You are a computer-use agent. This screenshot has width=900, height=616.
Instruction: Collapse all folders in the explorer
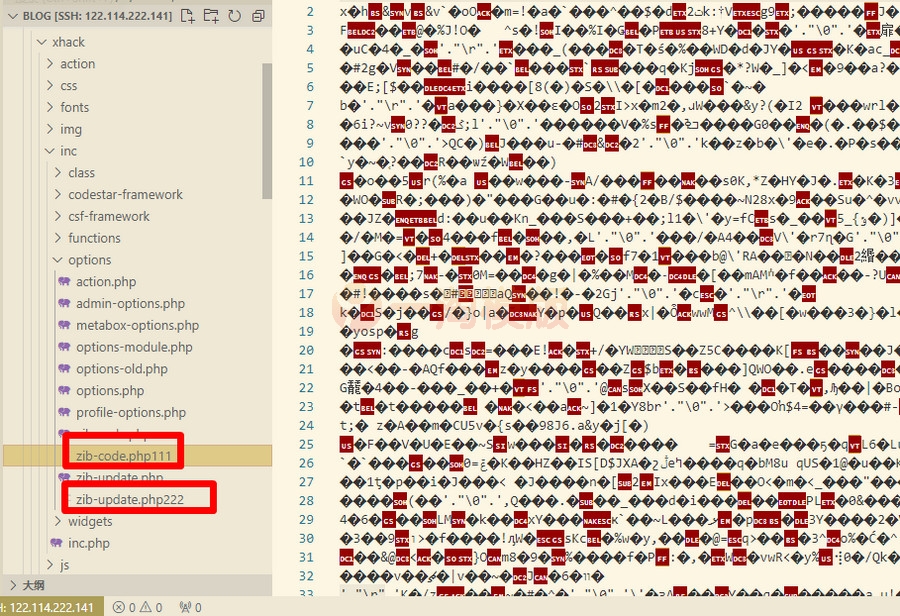click(x=257, y=16)
